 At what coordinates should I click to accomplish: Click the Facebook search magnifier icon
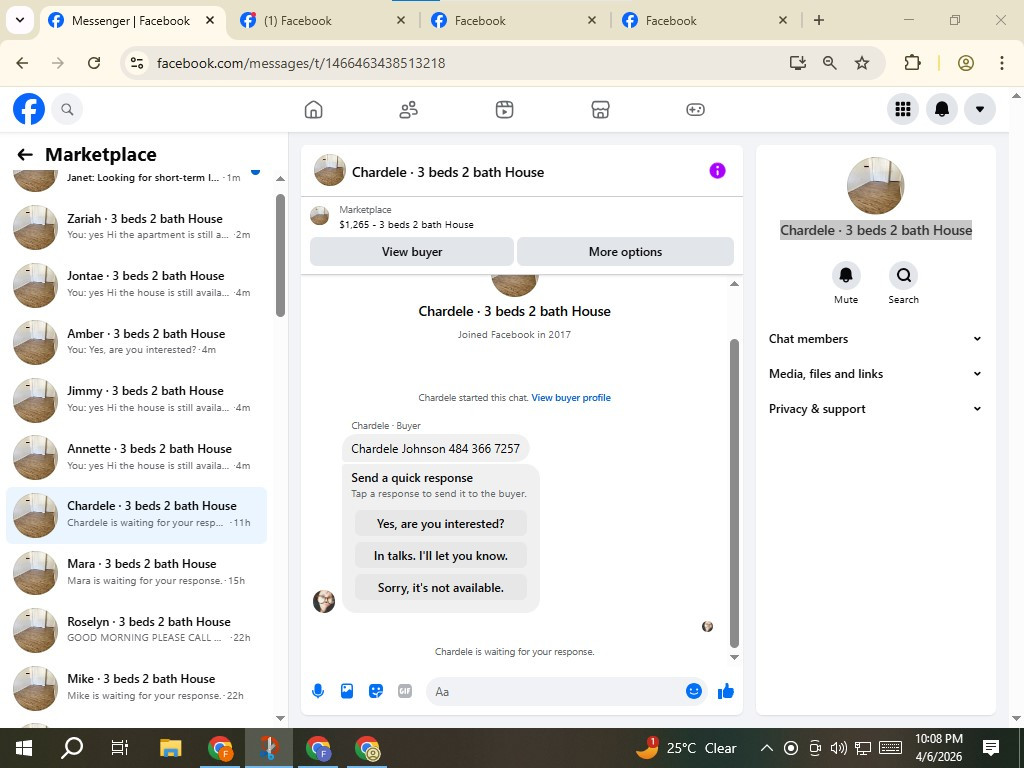click(67, 109)
